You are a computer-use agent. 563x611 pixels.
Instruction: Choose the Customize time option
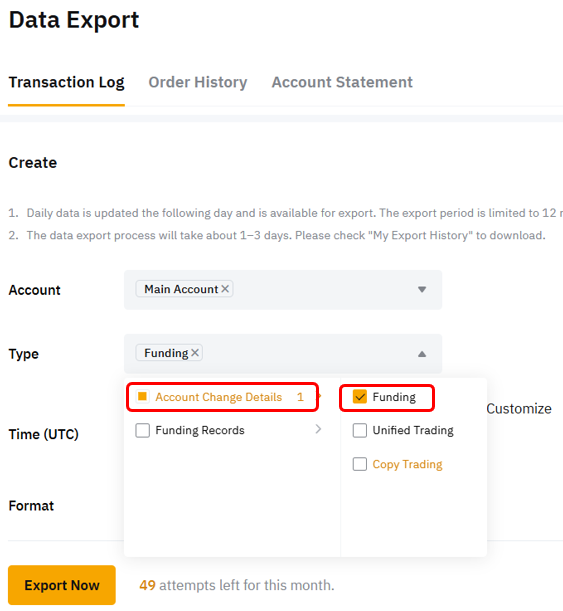pos(519,409)
